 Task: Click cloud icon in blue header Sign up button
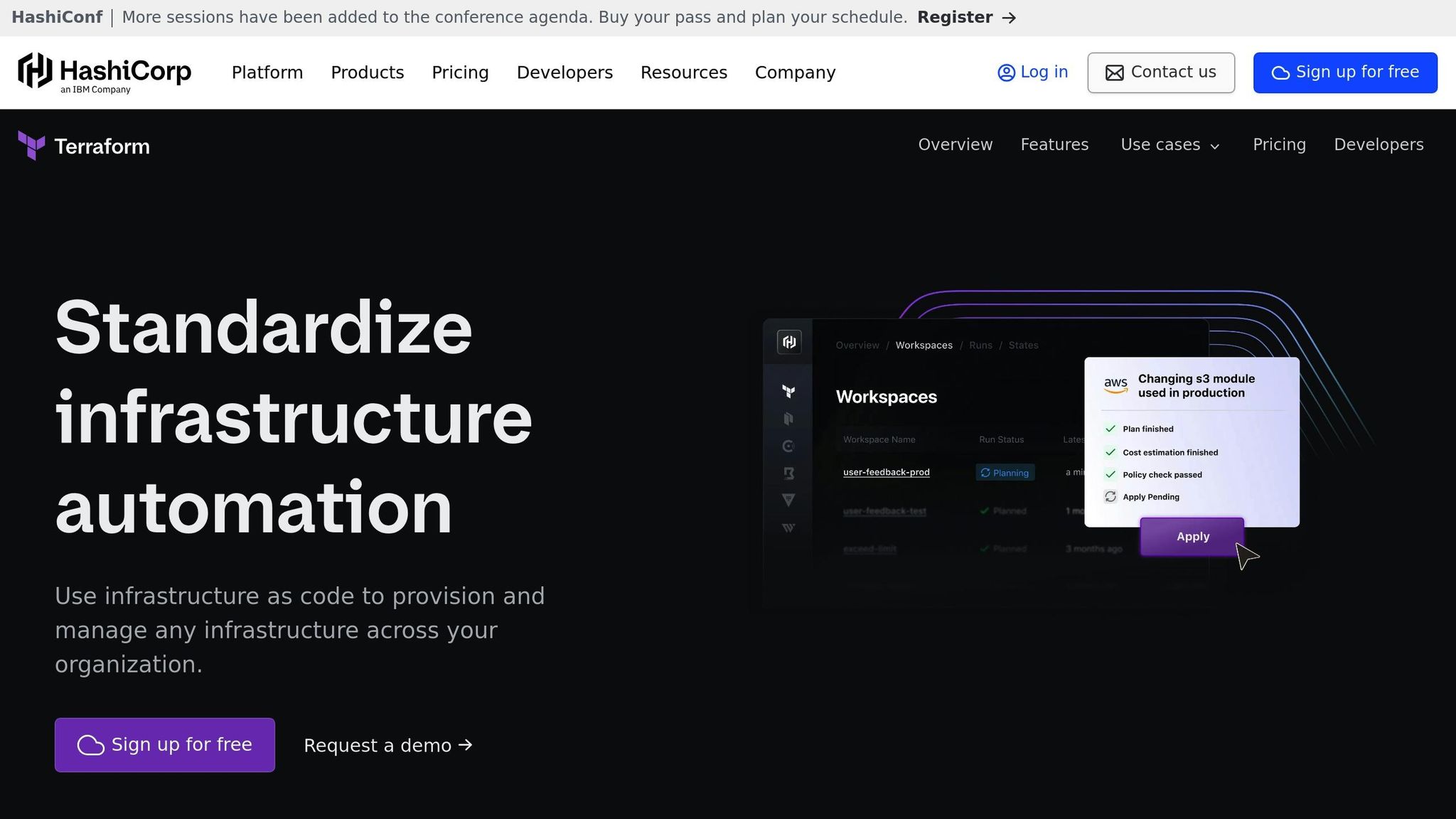pos(1280,73)
